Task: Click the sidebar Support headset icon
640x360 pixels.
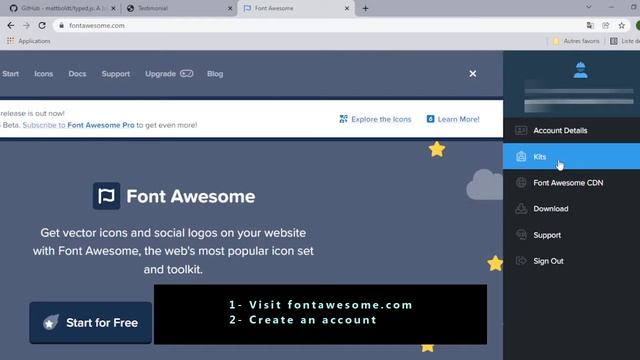Action: point(521,235)
